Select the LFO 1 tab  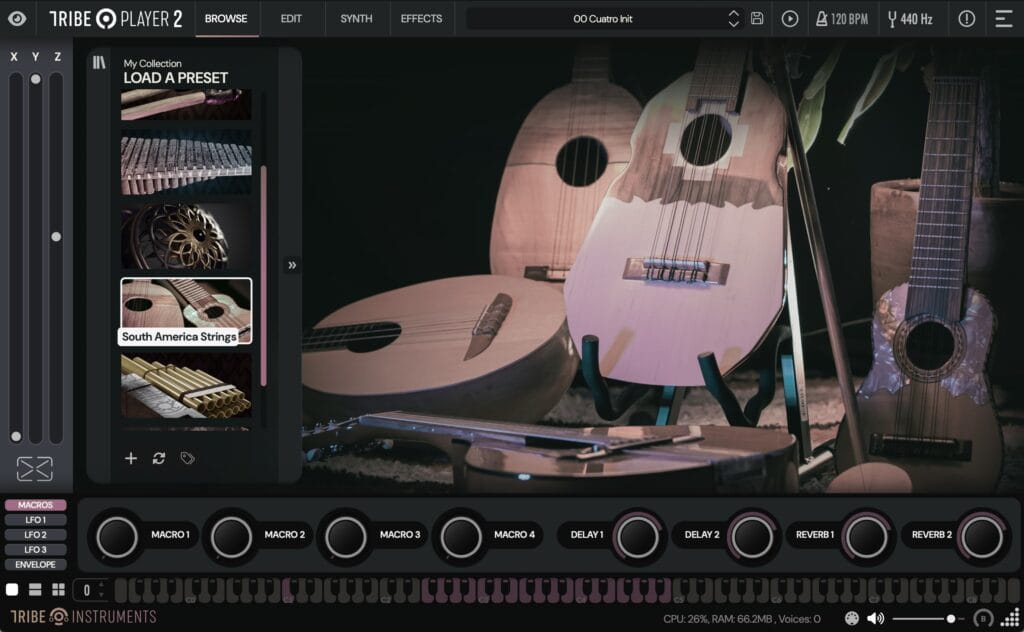coord(35,520)
